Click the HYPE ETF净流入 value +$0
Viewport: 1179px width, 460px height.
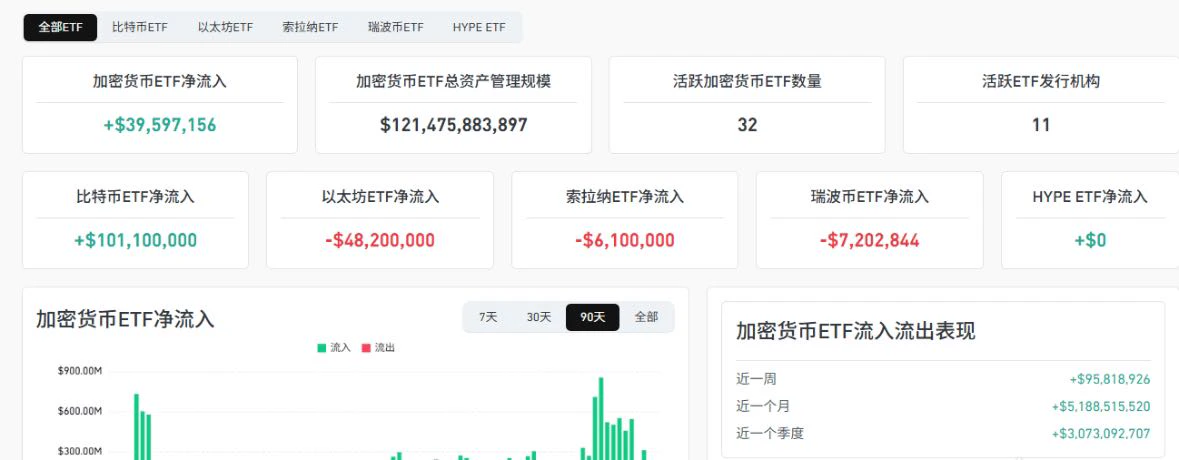pyautogui.click(x=1090, y=241)
